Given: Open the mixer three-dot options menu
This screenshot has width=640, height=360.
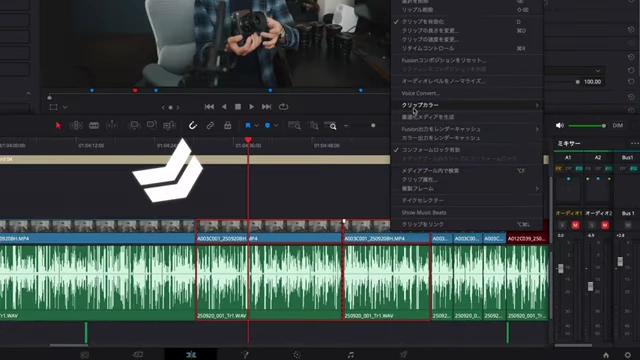Looking at the screenshot, I should 634,143.
